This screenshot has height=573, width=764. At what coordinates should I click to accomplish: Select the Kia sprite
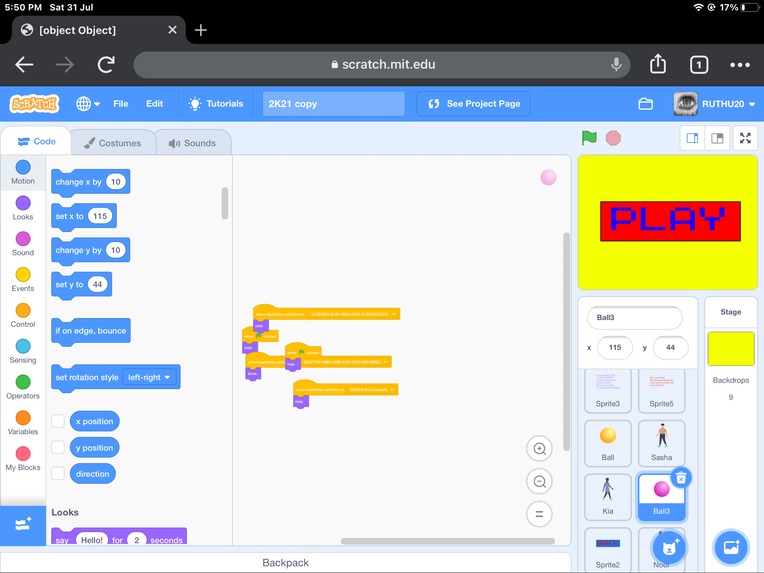608,497
